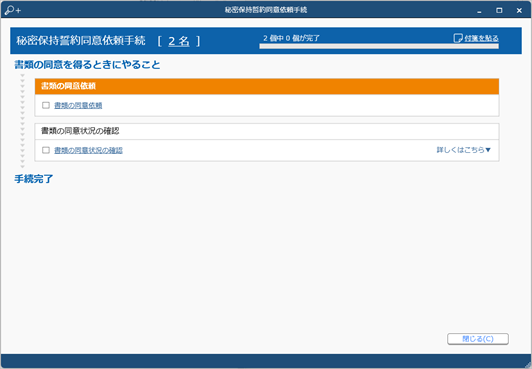Open the 2名 member count link

[178, 41]
